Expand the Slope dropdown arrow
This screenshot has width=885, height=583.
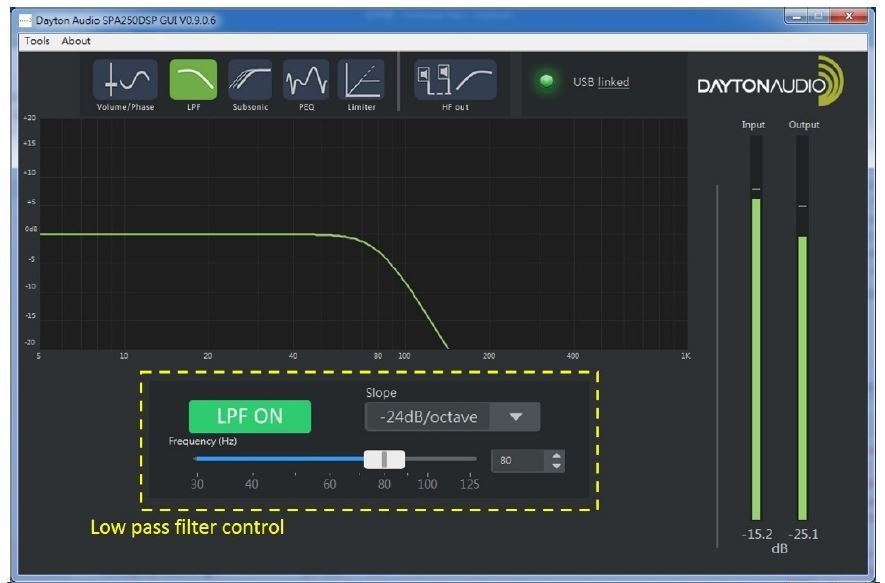[515, 417]
